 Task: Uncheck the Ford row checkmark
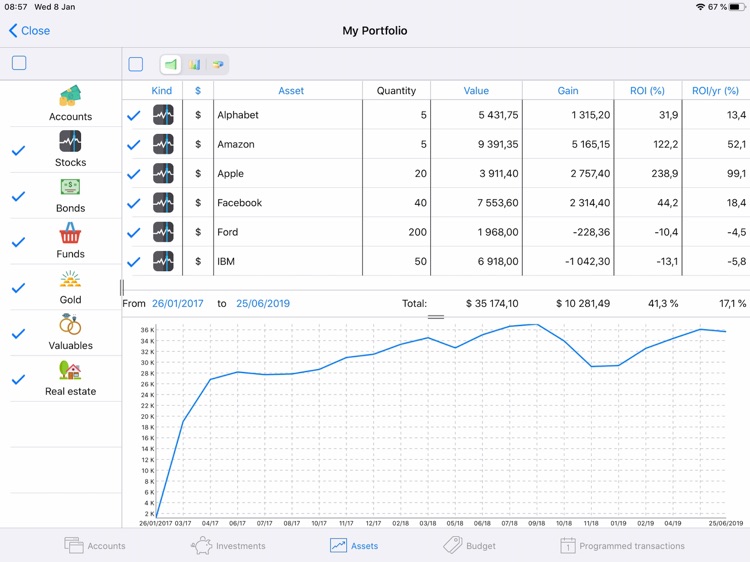click(x=134, y=232)
